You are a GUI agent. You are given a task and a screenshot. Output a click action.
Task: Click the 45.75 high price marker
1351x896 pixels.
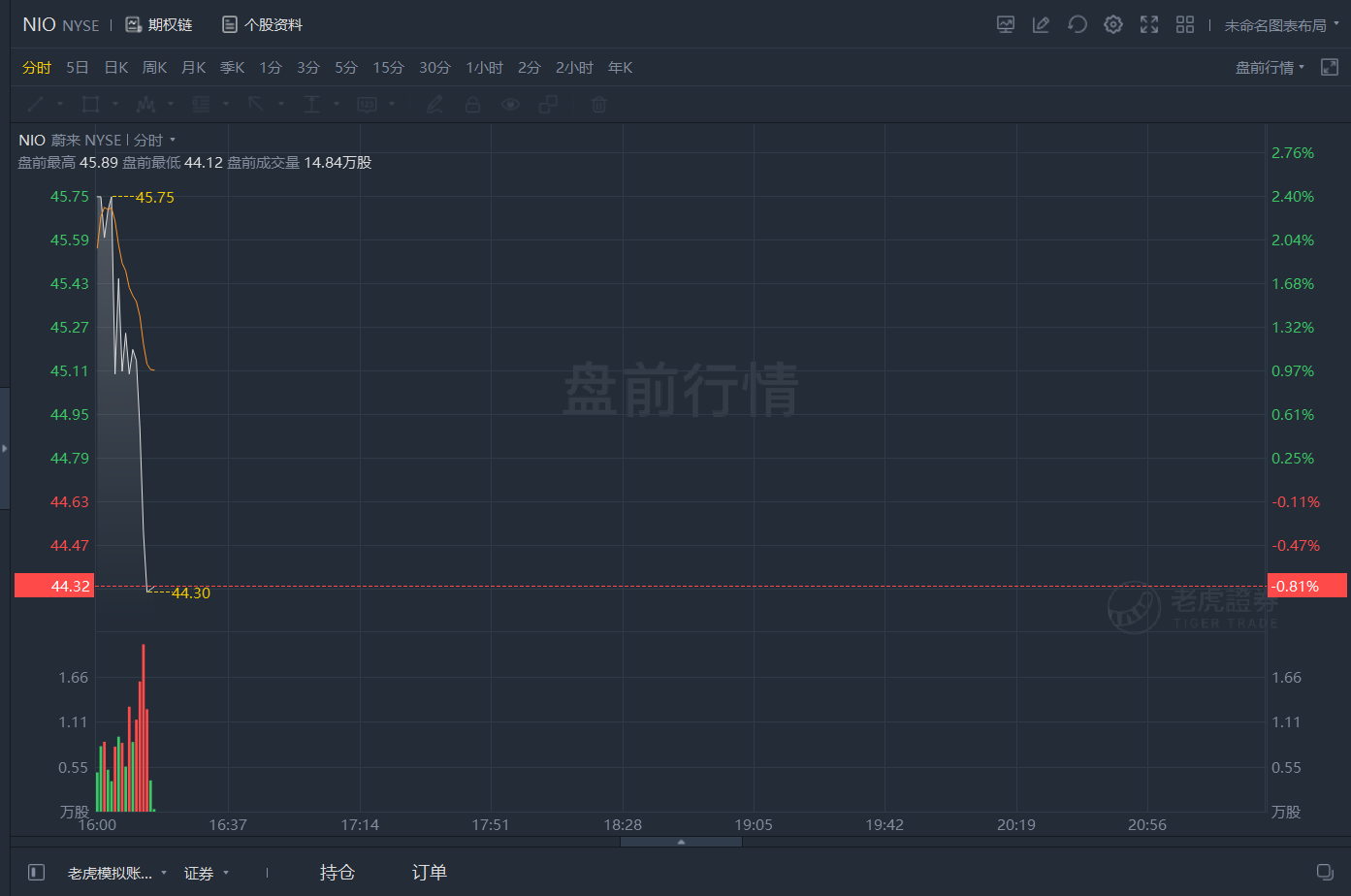tap(155, 198)
